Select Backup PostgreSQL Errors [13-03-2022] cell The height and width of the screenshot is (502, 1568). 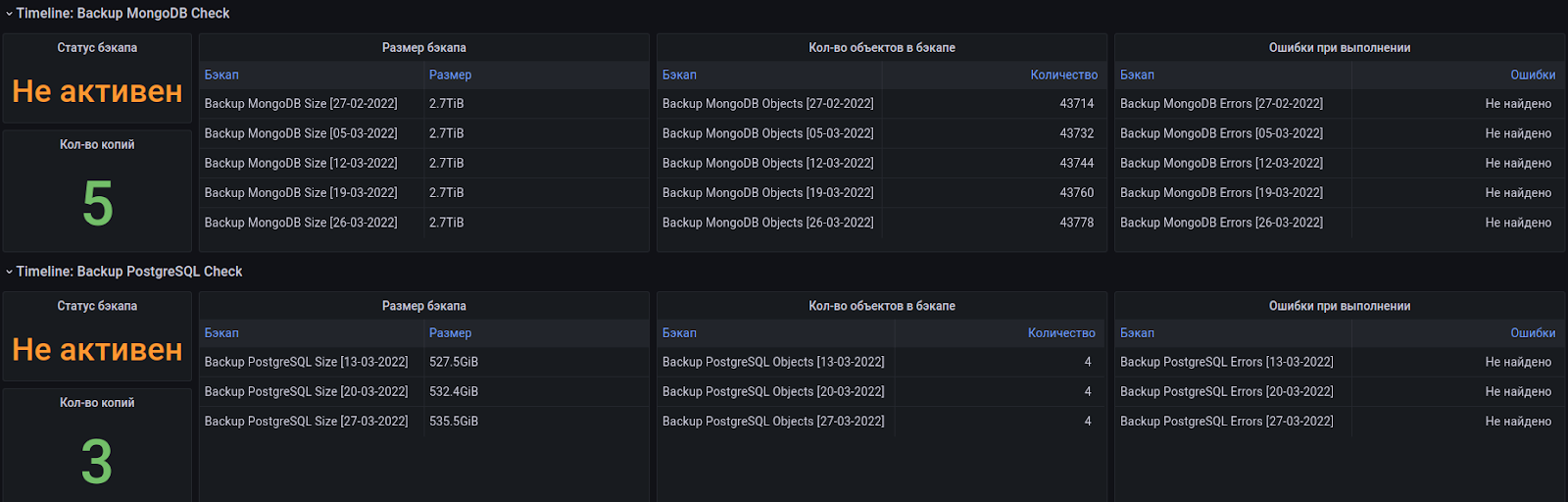point(1226,362)
